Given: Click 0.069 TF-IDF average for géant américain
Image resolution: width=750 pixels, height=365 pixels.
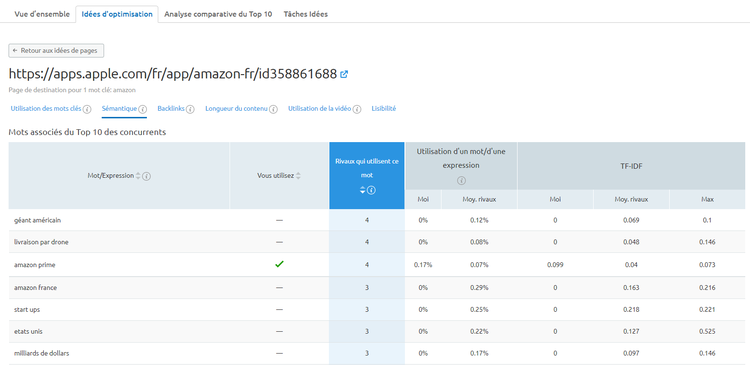Looking at the screenshot, I should 631,220.
